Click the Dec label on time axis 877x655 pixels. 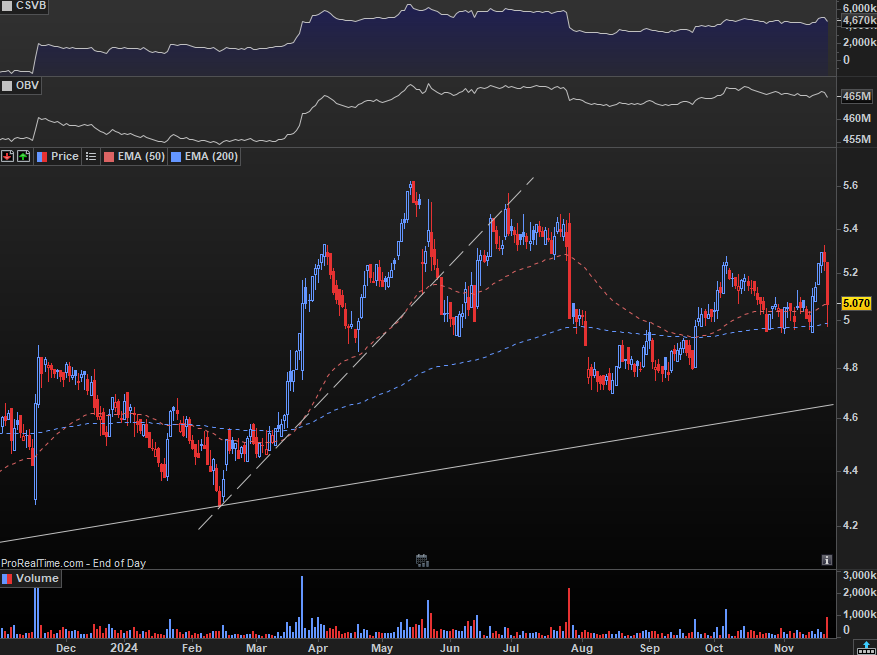[x=66, y=648]
